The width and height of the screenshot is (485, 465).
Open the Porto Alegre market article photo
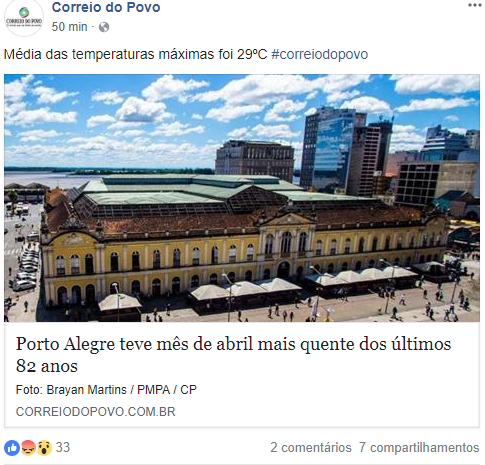(242, 198)
